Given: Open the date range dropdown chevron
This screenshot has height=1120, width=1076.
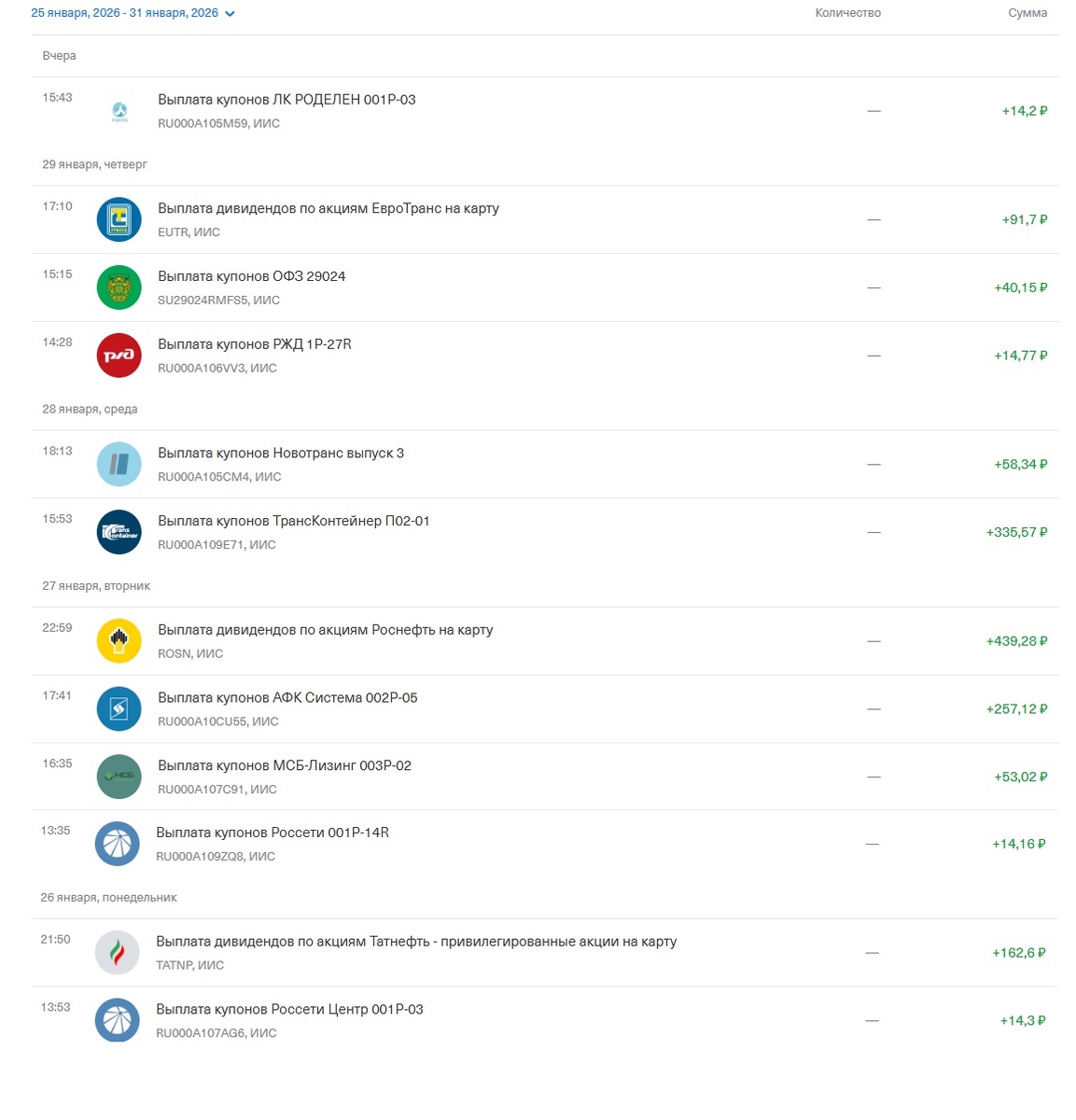Looking at the screenshot, I should tap(230, 14).
